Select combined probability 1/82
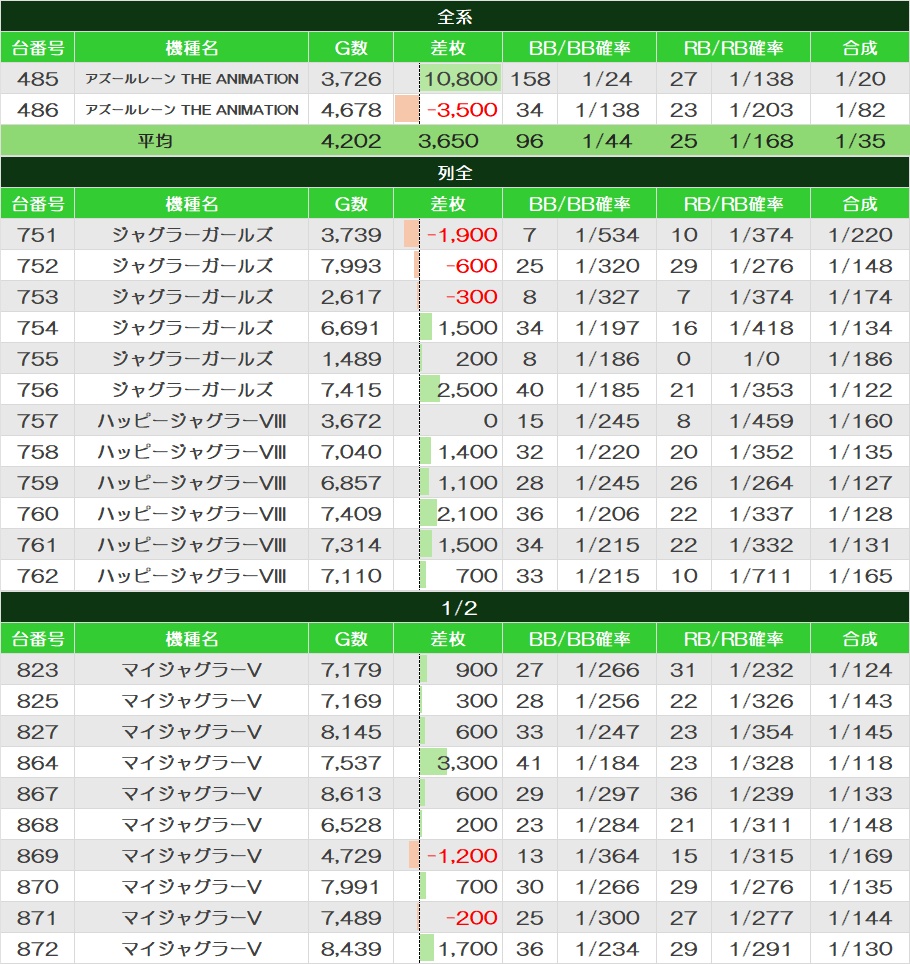This screenshot has height=964, width=910. [860, 109]
